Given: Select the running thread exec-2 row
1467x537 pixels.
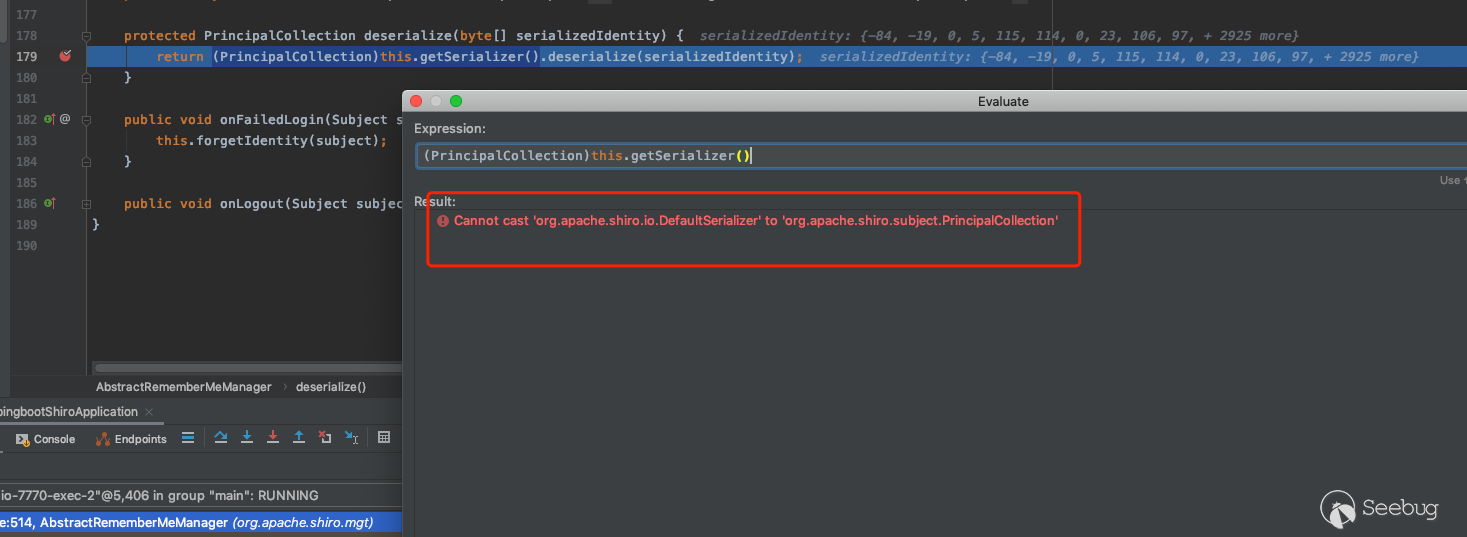Looking at the screenshot, I should tap(201, 495).
